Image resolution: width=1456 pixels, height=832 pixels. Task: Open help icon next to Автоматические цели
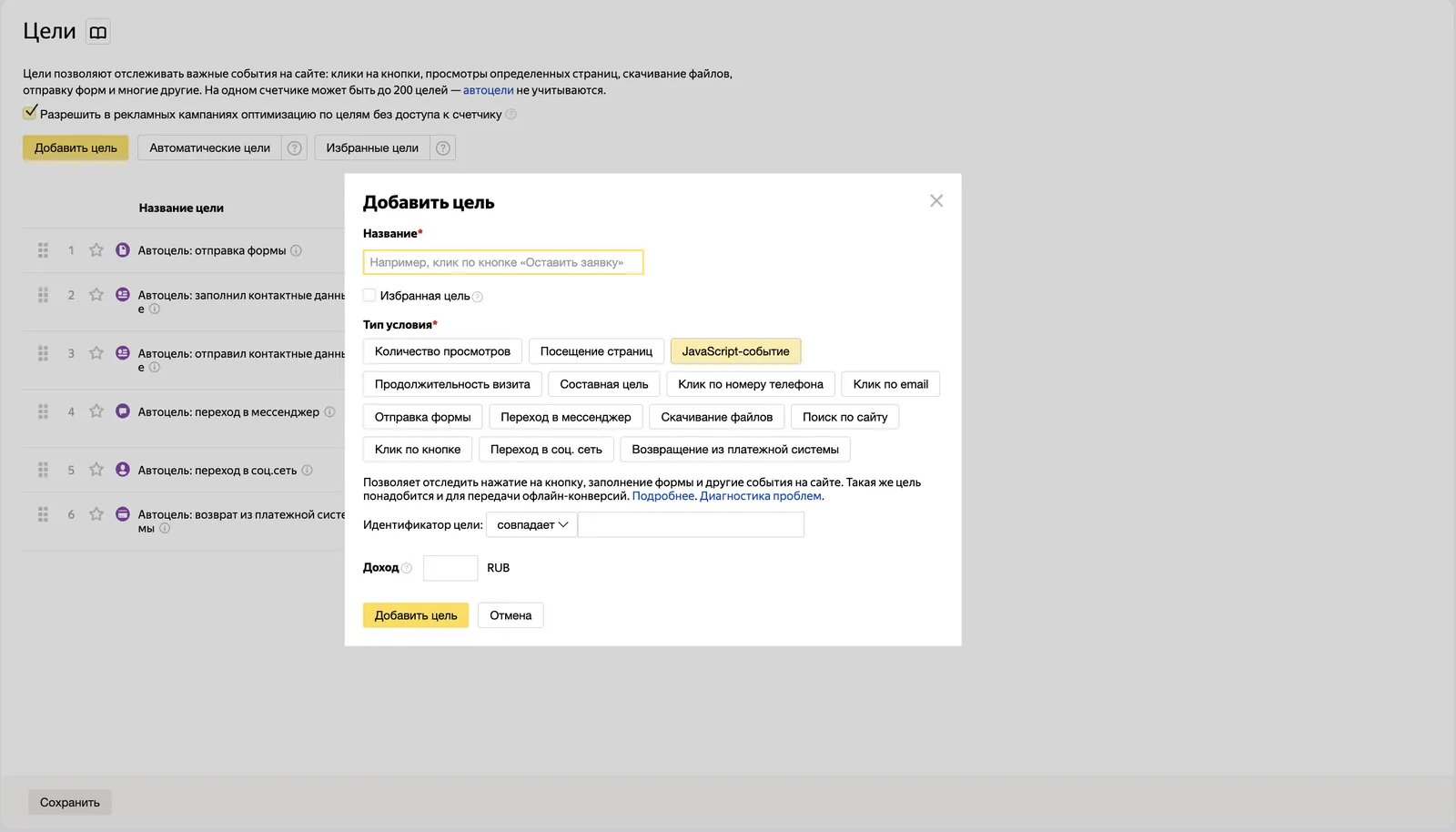[294, 148]
